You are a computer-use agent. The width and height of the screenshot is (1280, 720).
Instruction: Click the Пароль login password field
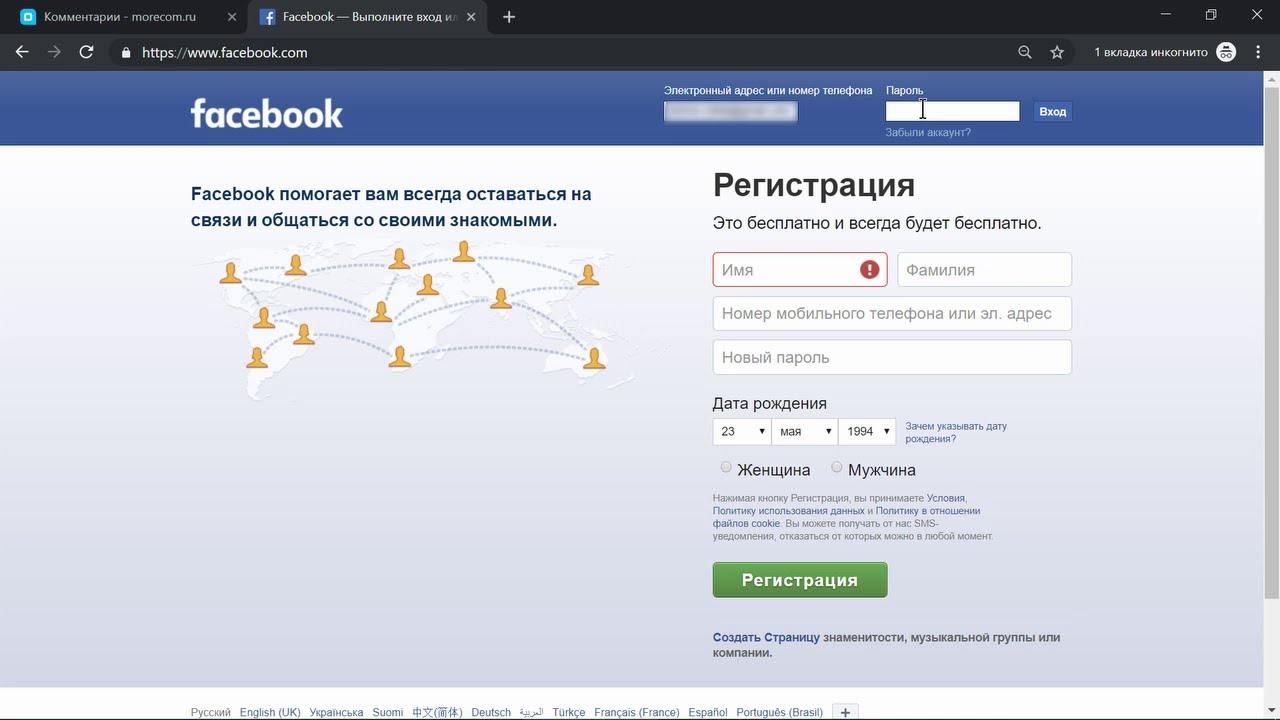coord(952,112)
